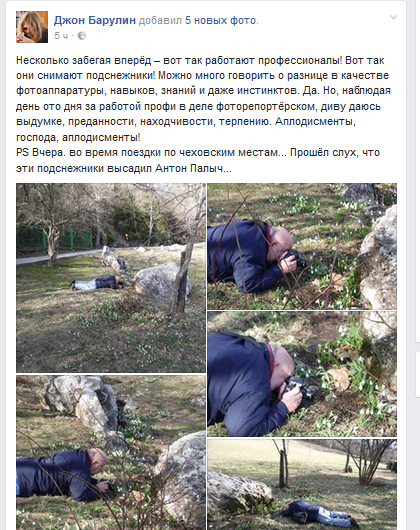Click the '5 ч' post timestamp
Image resolution: width=420 pixels, height=530 pixels.
click(61, 35)
